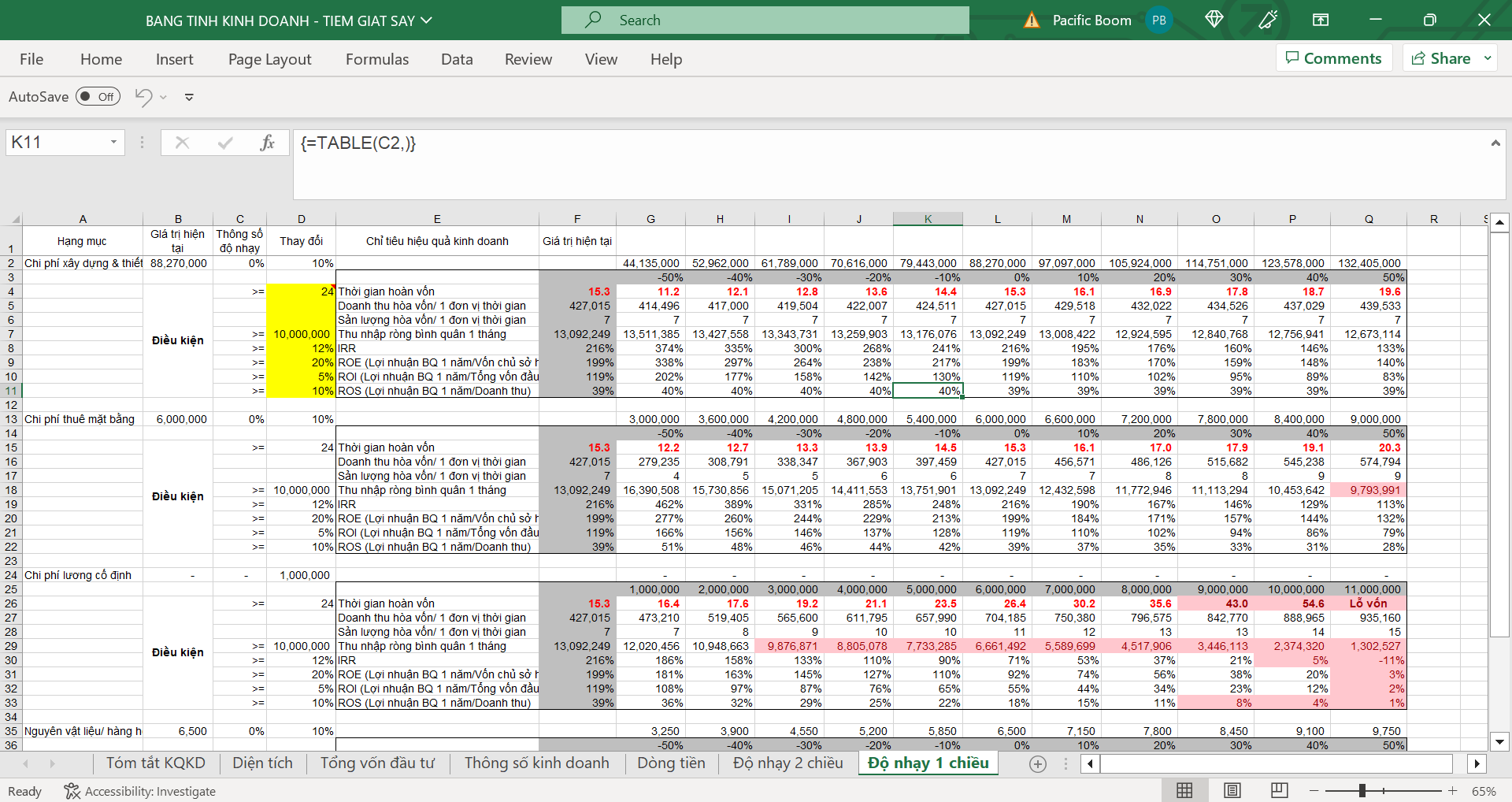Switch to Page Break Preview icon
Image resolution: width=1512 pixels, height=802 pixels.
coord(1280,790)
